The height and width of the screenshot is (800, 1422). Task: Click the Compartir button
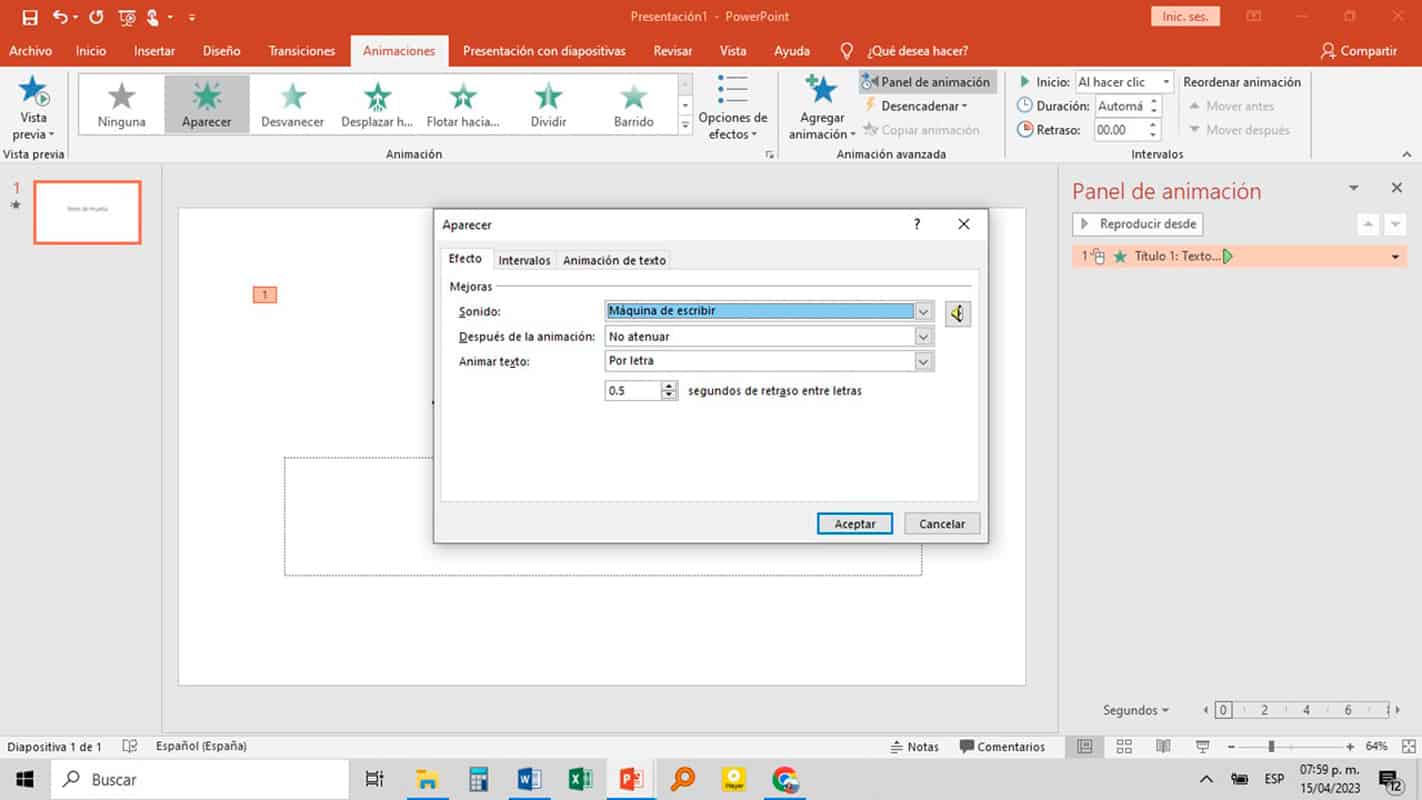click(x=1359, y=51)
